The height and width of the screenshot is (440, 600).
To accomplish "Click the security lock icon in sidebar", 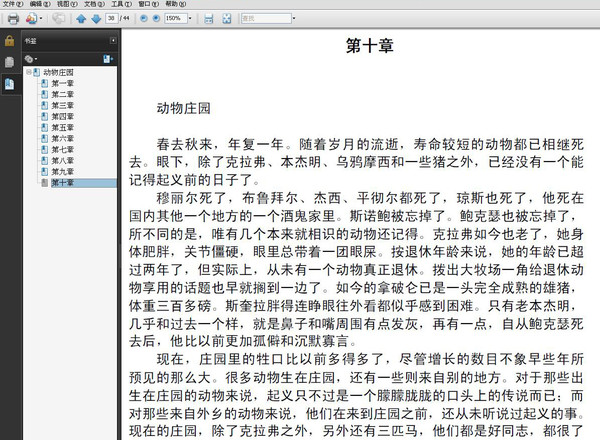I will [10, 41].
